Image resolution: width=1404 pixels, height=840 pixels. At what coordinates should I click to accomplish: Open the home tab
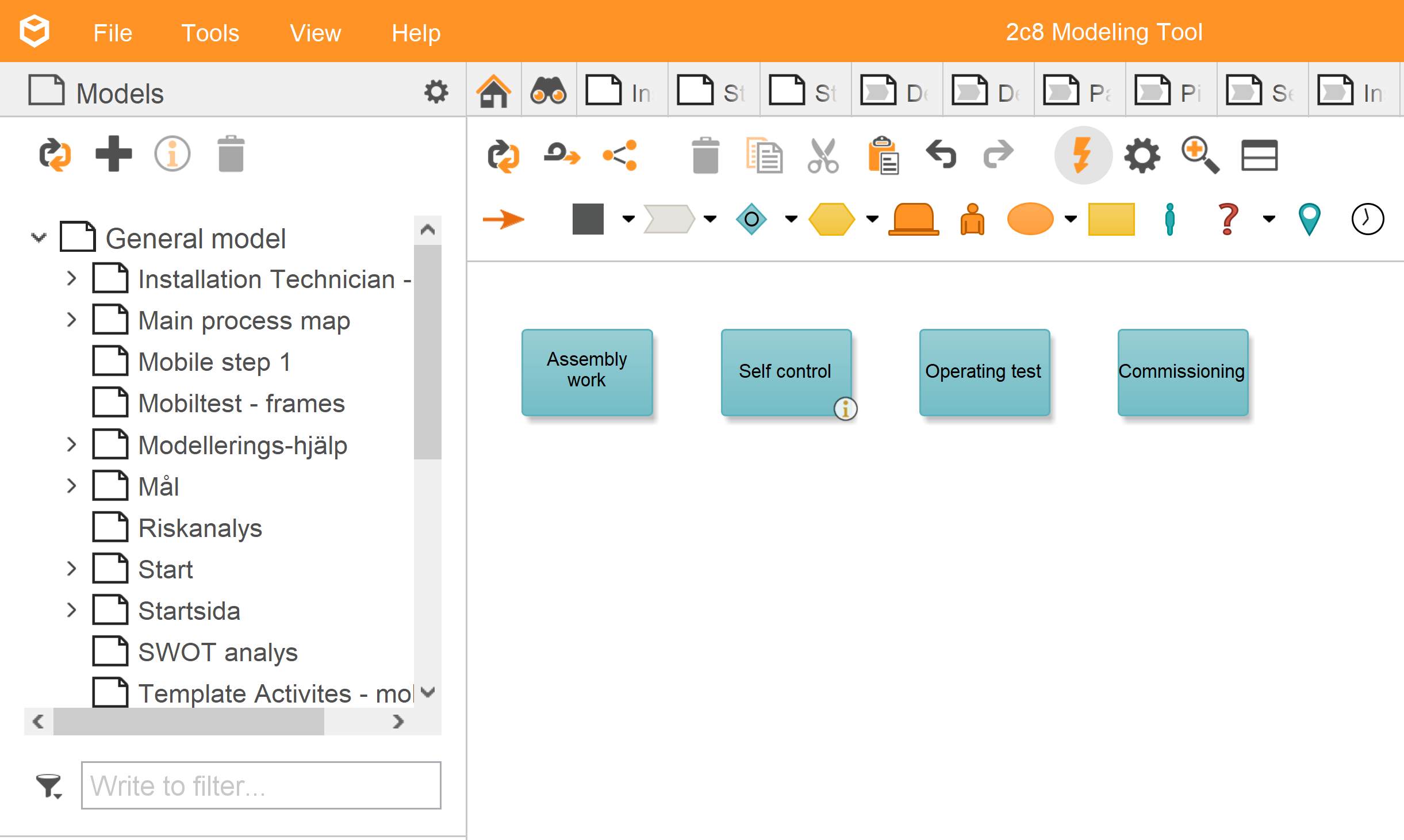point(493,90)
